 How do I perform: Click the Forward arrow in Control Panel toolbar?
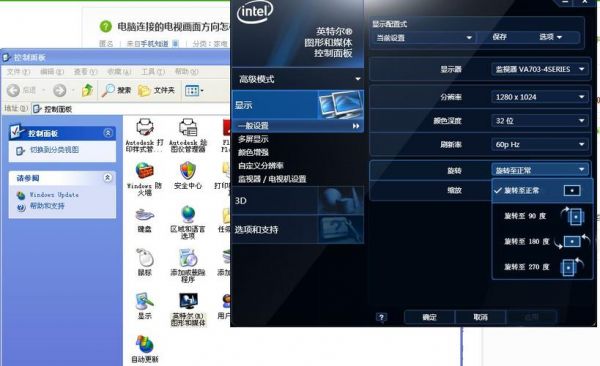click(x=59, y=90)
